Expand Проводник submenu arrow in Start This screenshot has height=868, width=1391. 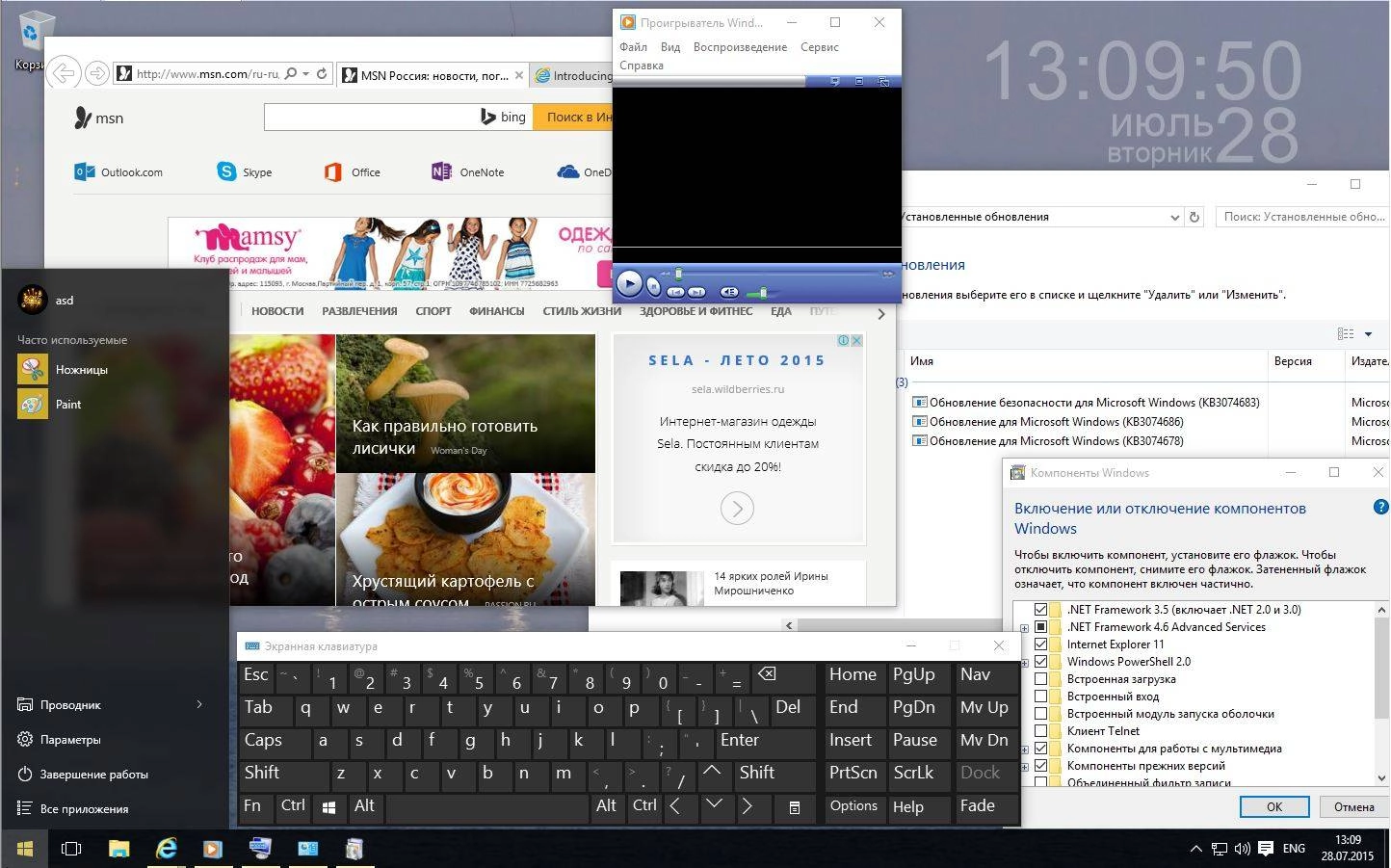click(x=199, y=704)
